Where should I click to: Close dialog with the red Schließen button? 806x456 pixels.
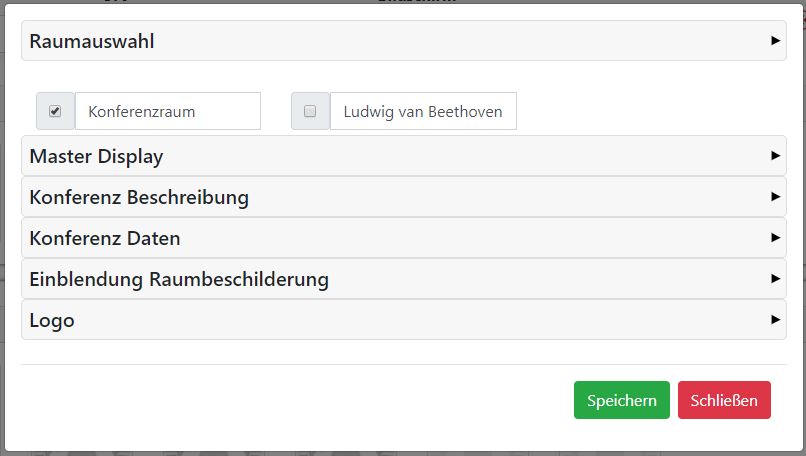724,400
